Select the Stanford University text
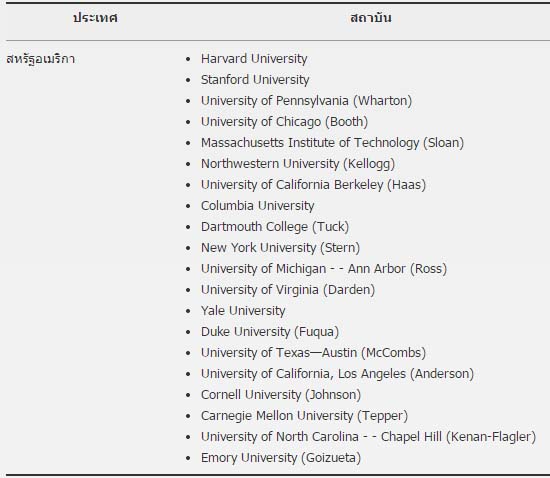Screen dimensions: 550x478 (255, 80)
